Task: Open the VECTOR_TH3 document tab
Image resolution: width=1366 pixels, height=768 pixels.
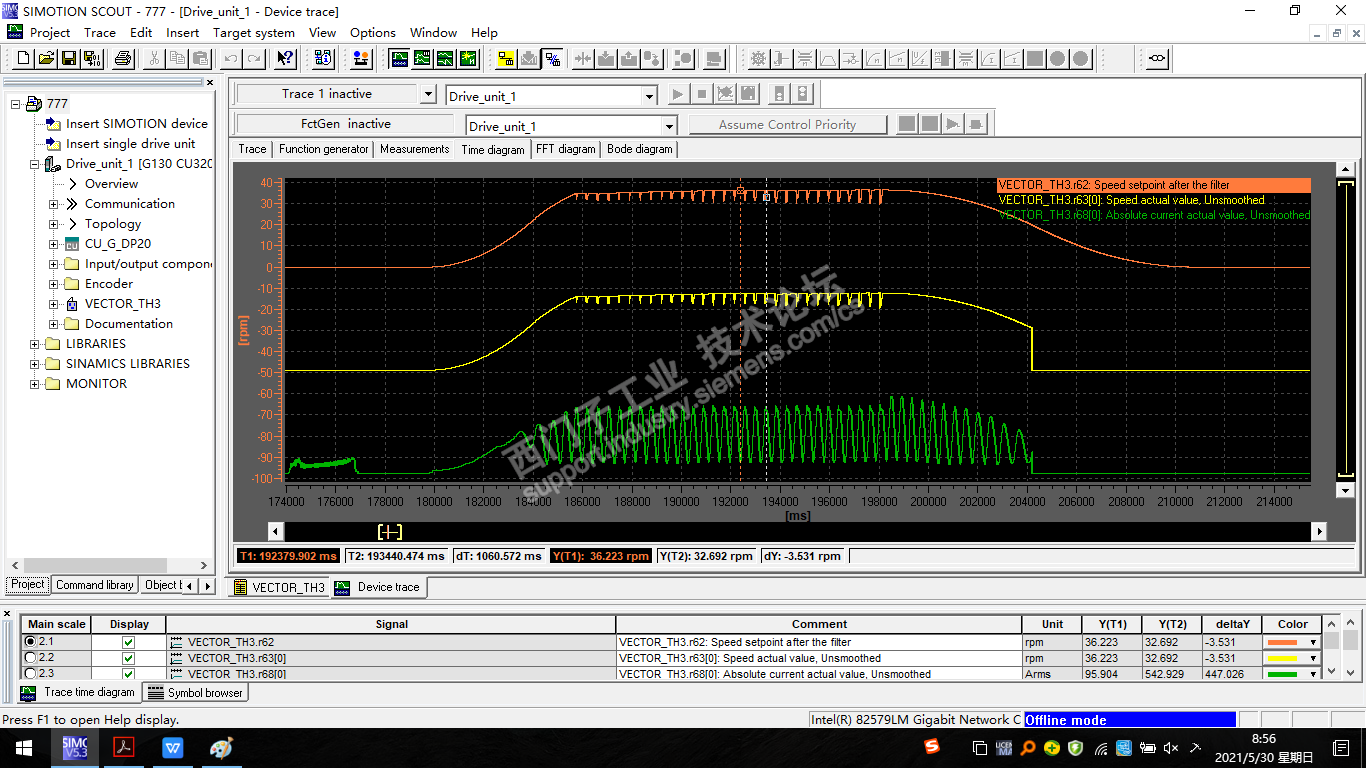Action: [x=279, y=587]
